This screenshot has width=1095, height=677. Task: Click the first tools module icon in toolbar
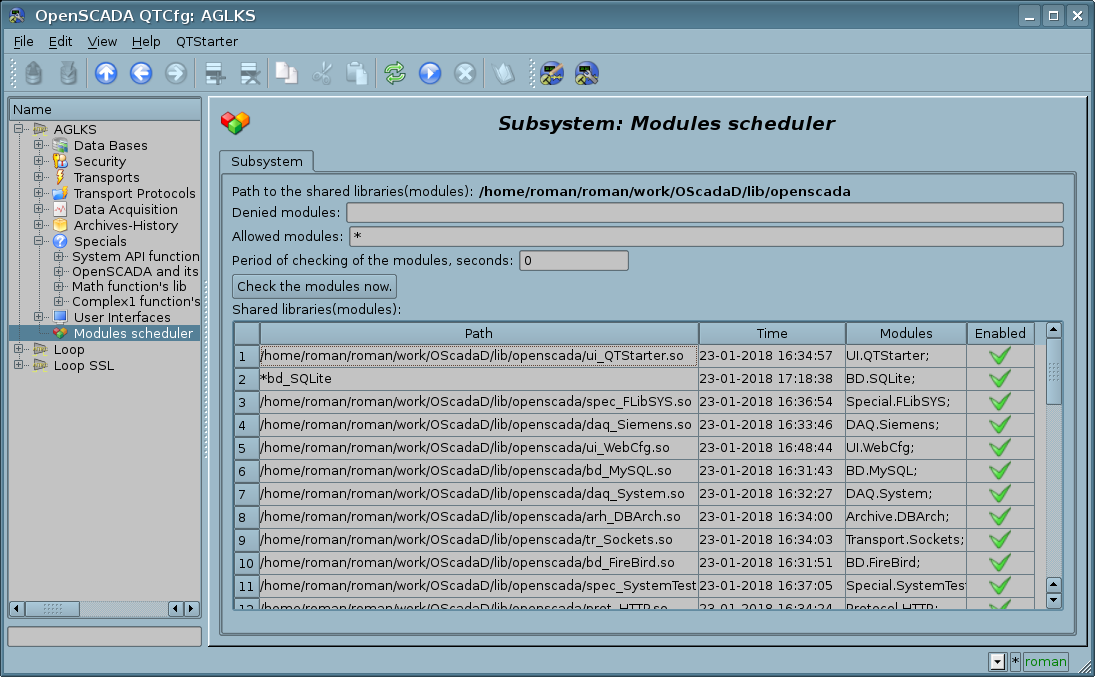click(x=552, y=73)
